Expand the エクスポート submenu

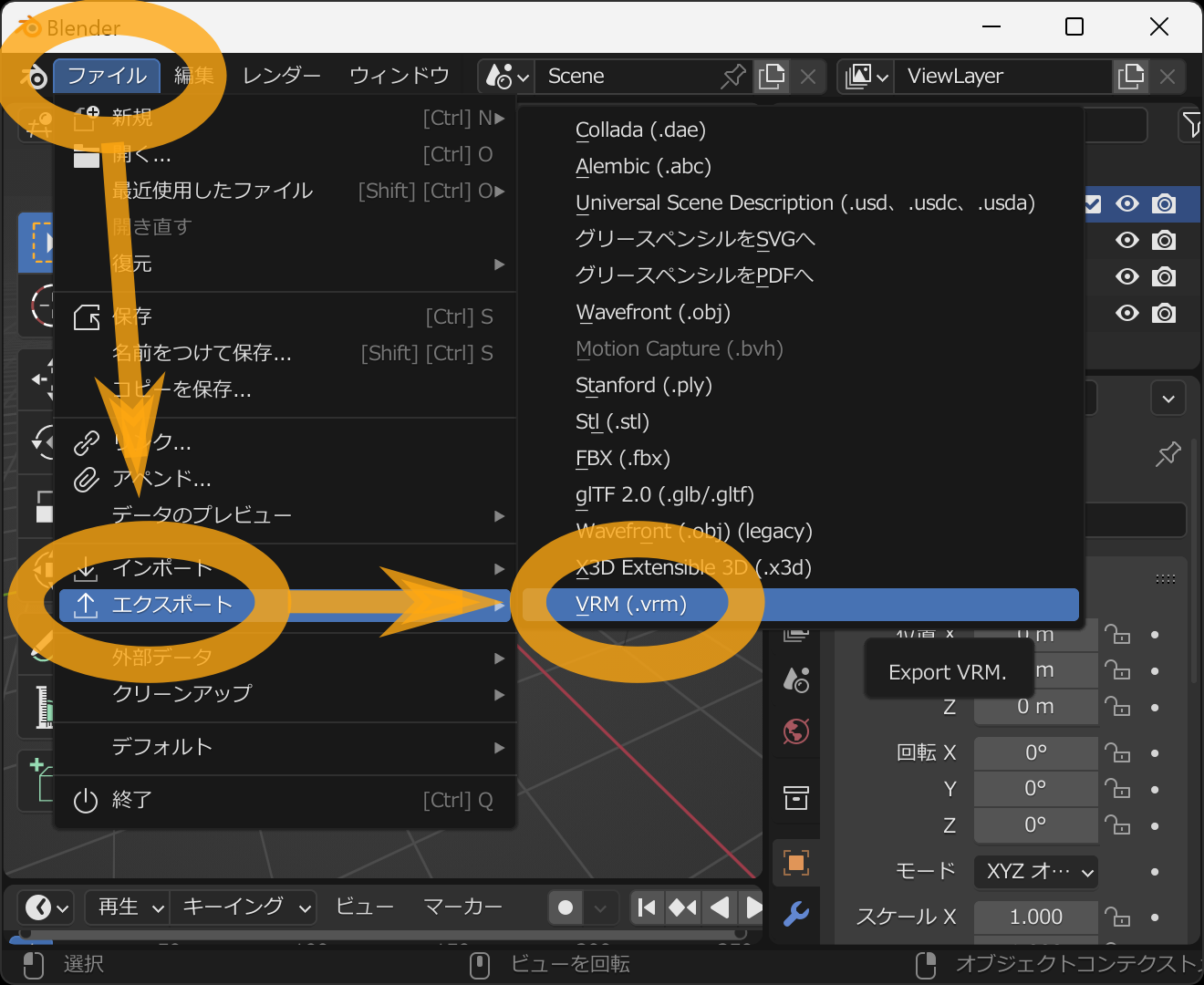pos(285,605)
